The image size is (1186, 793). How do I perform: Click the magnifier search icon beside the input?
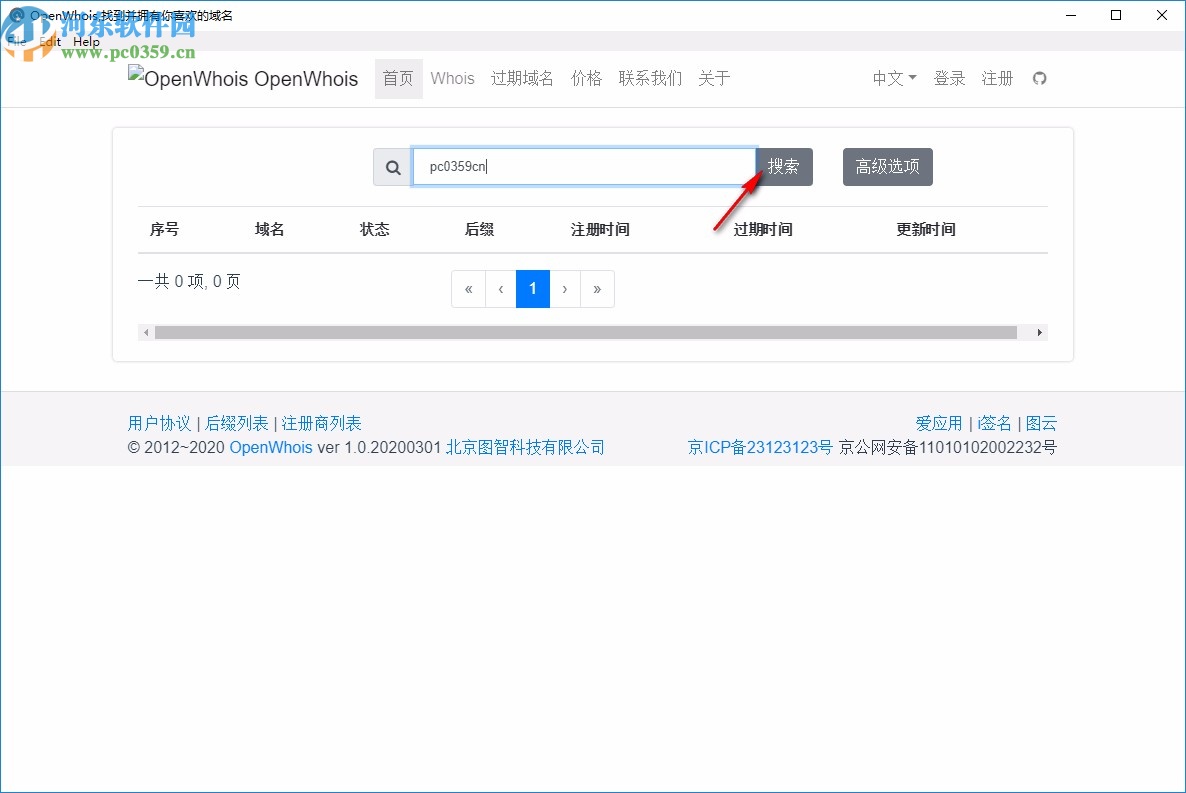392,166
